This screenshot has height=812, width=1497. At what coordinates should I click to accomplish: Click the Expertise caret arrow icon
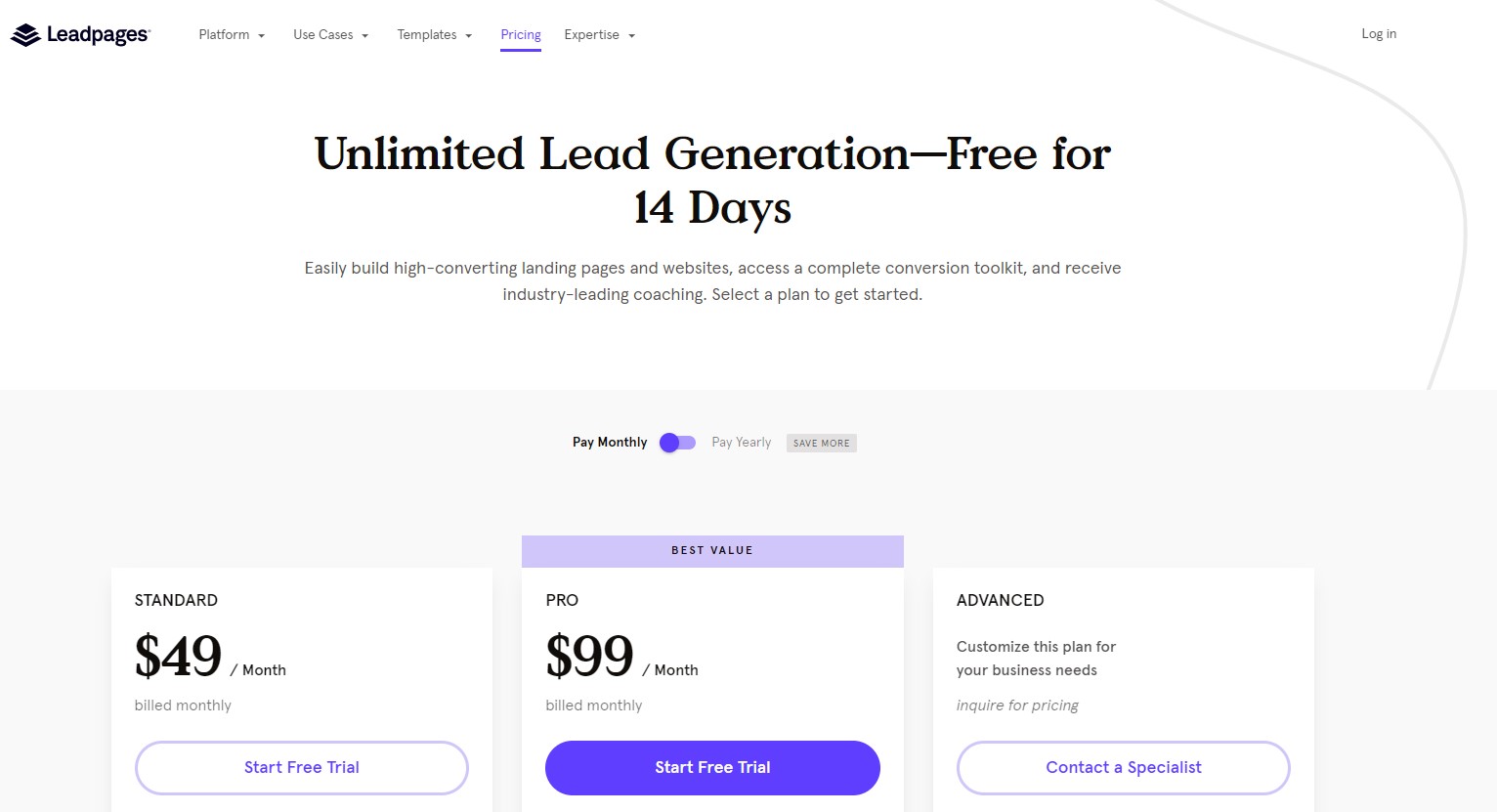[631, 36]
